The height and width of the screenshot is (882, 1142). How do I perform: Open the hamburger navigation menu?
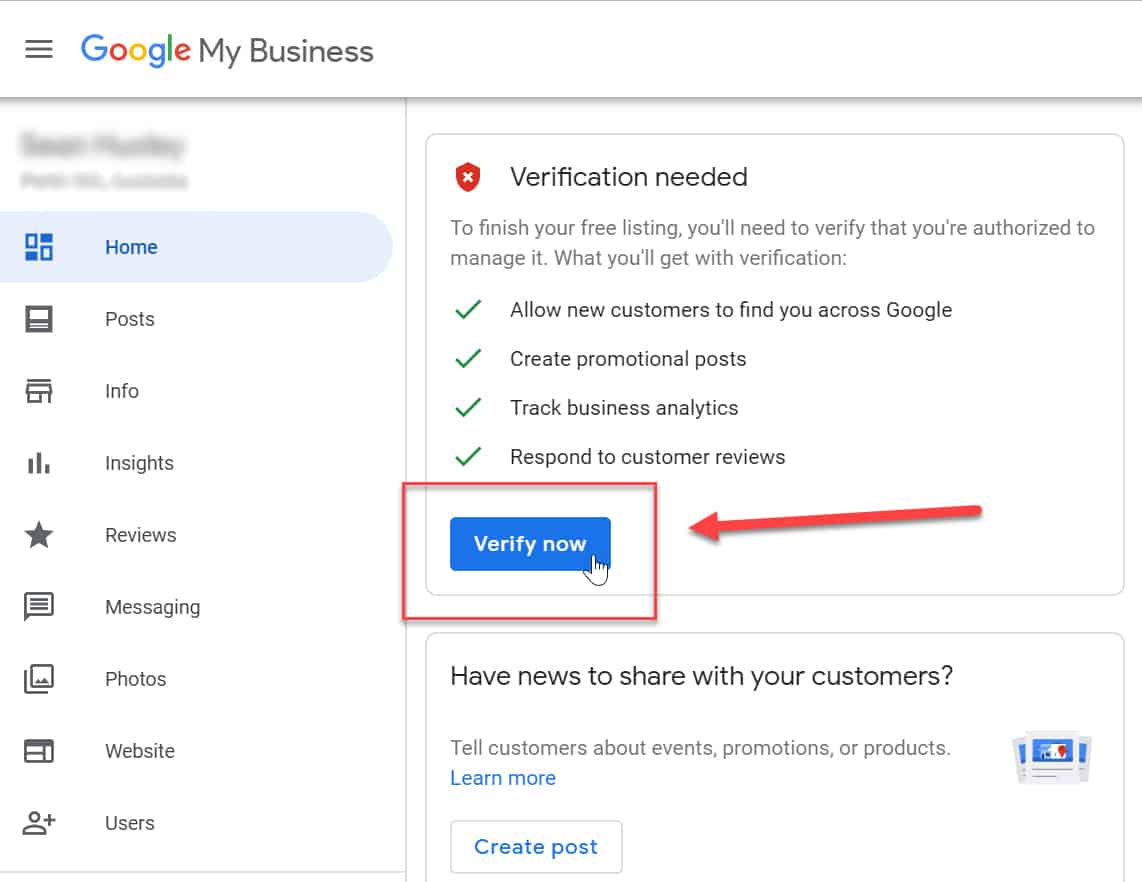tap(39, 48)
